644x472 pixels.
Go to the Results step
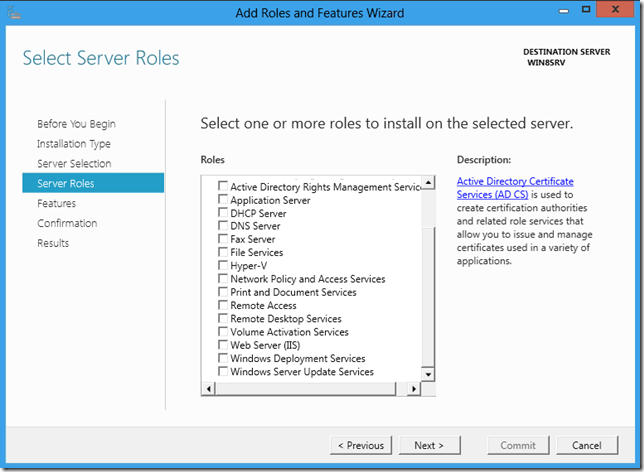pos(53,243)
